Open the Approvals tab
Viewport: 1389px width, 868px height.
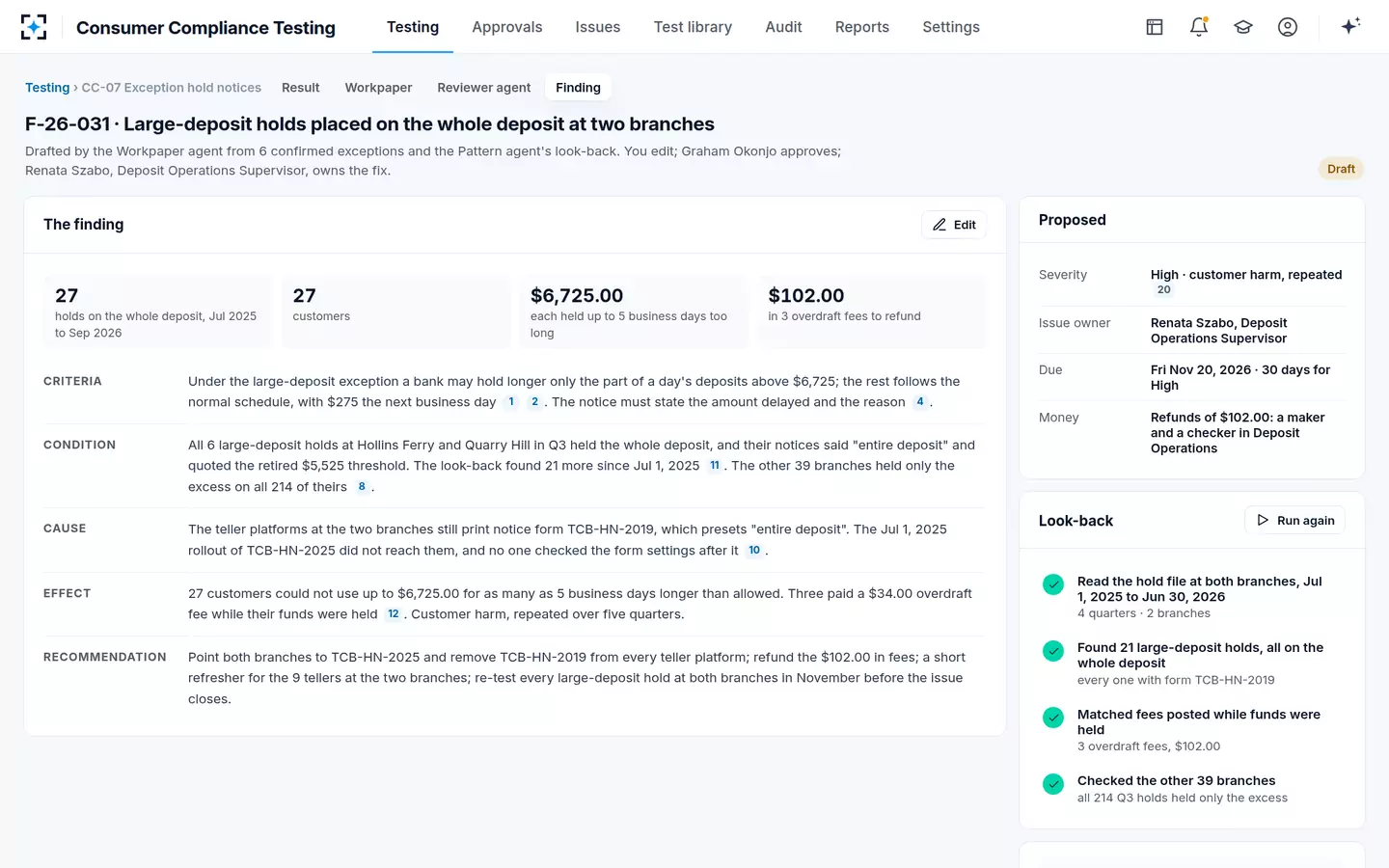pos(507,27)
